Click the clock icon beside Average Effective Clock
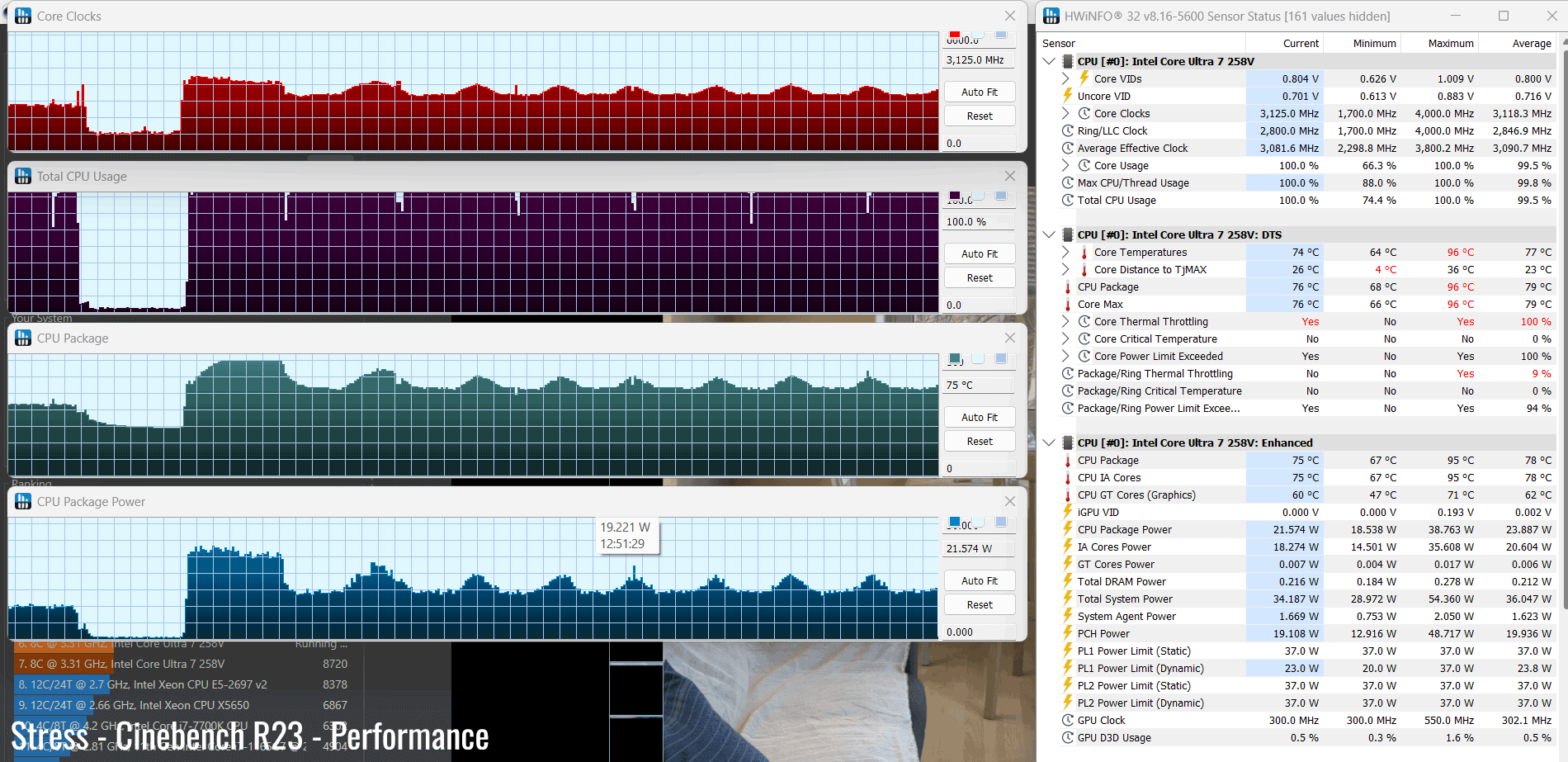The image size is (1568, 762). tap(1068, 148)
